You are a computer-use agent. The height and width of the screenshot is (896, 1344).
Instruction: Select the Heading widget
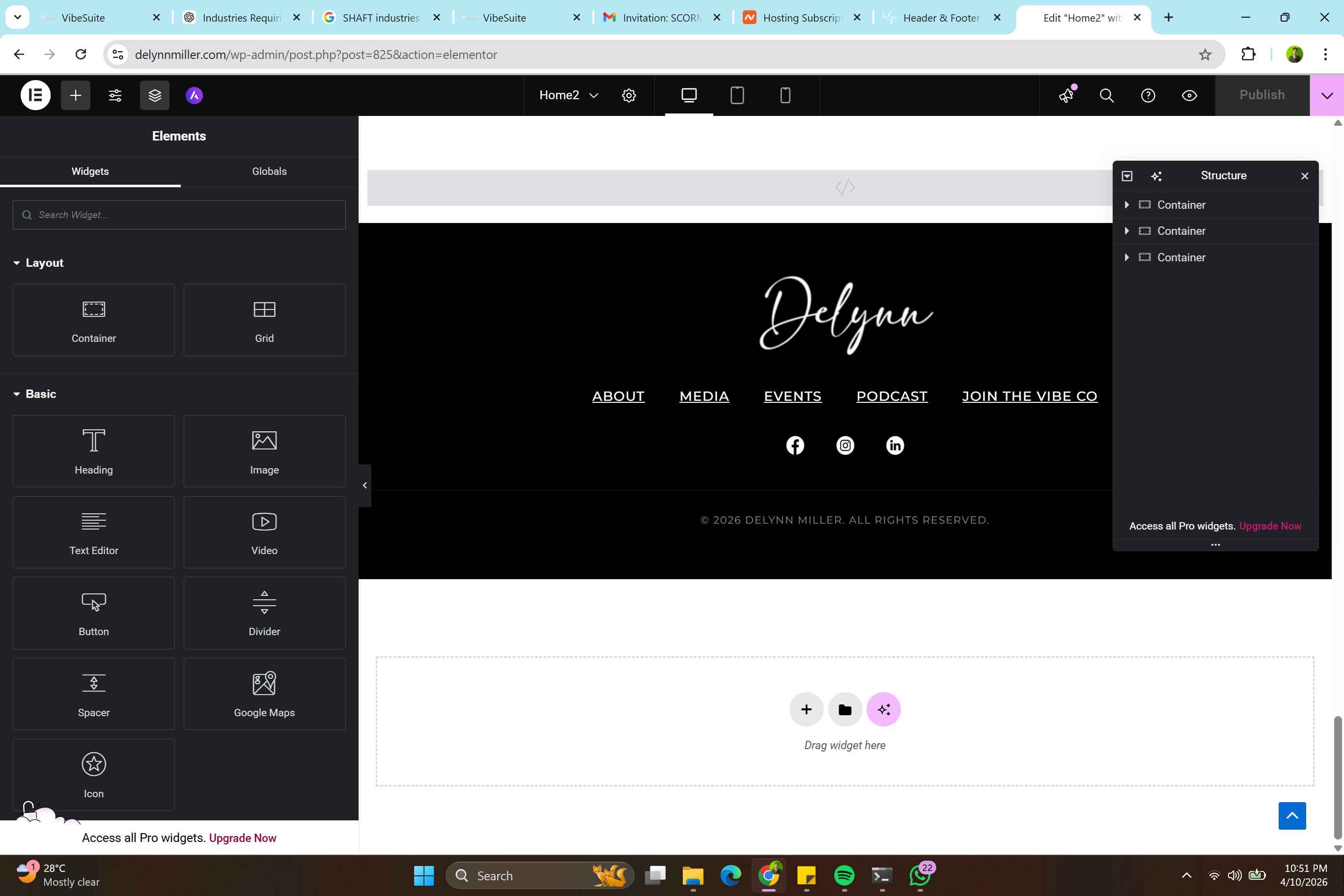click(x=94, y=451)
